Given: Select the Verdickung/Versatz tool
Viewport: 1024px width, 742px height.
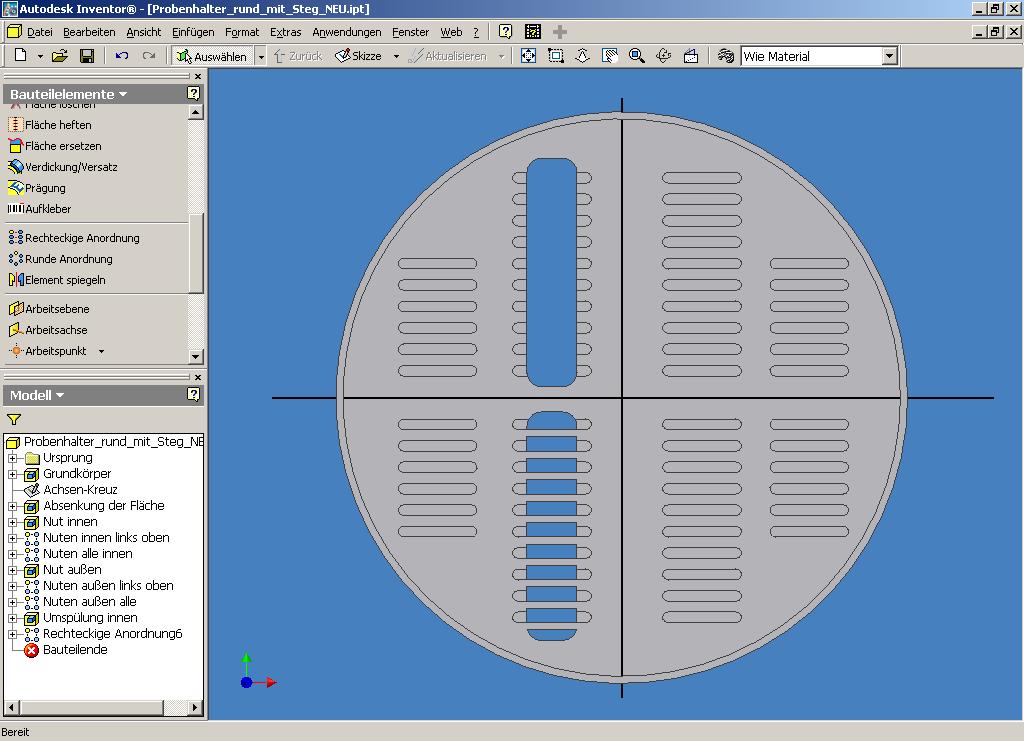Looking at the screenshot, I should click(x=70, y=167).
